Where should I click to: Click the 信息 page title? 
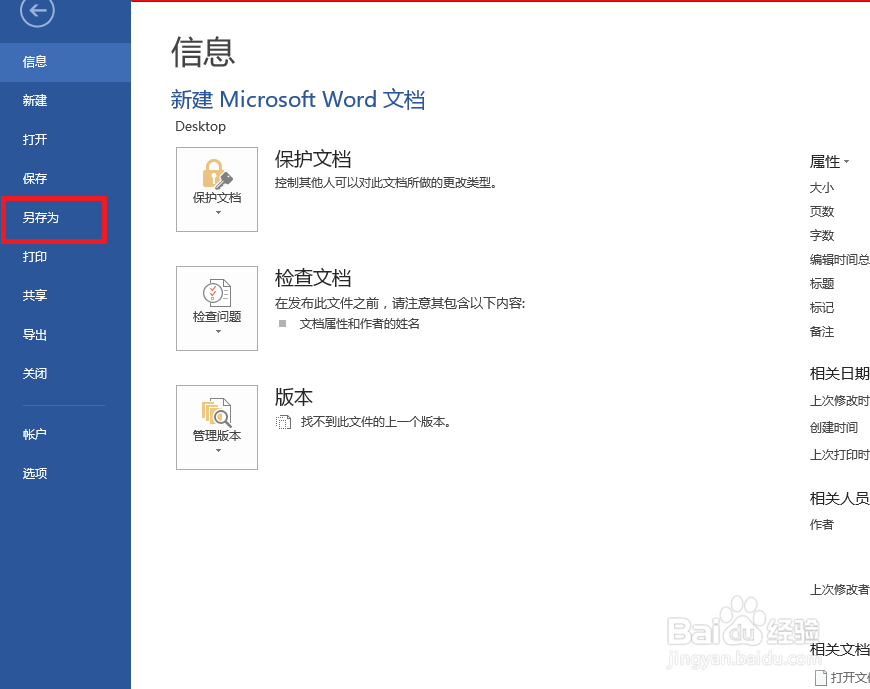coord(203,52)
